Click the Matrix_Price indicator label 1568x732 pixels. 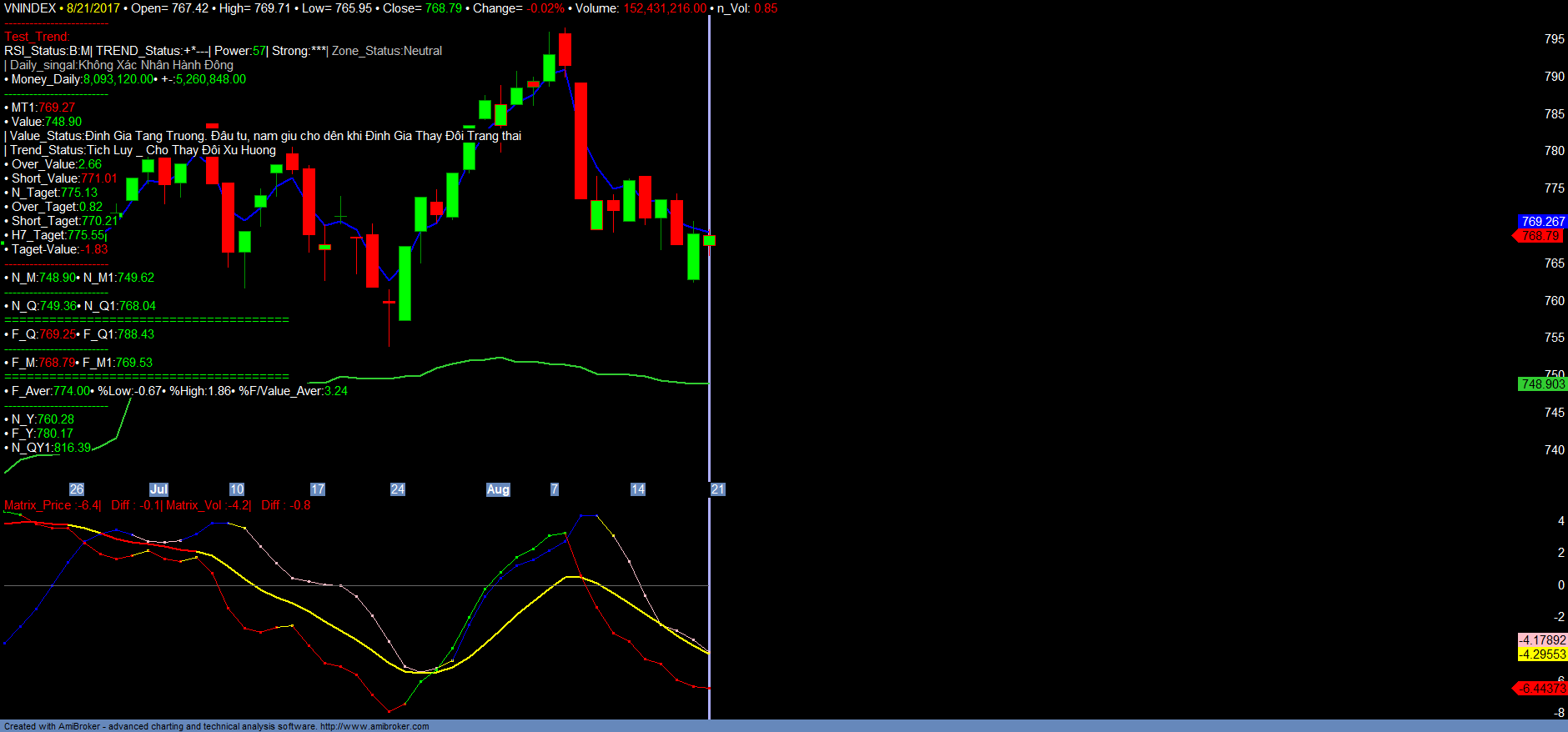click(38, 505)
